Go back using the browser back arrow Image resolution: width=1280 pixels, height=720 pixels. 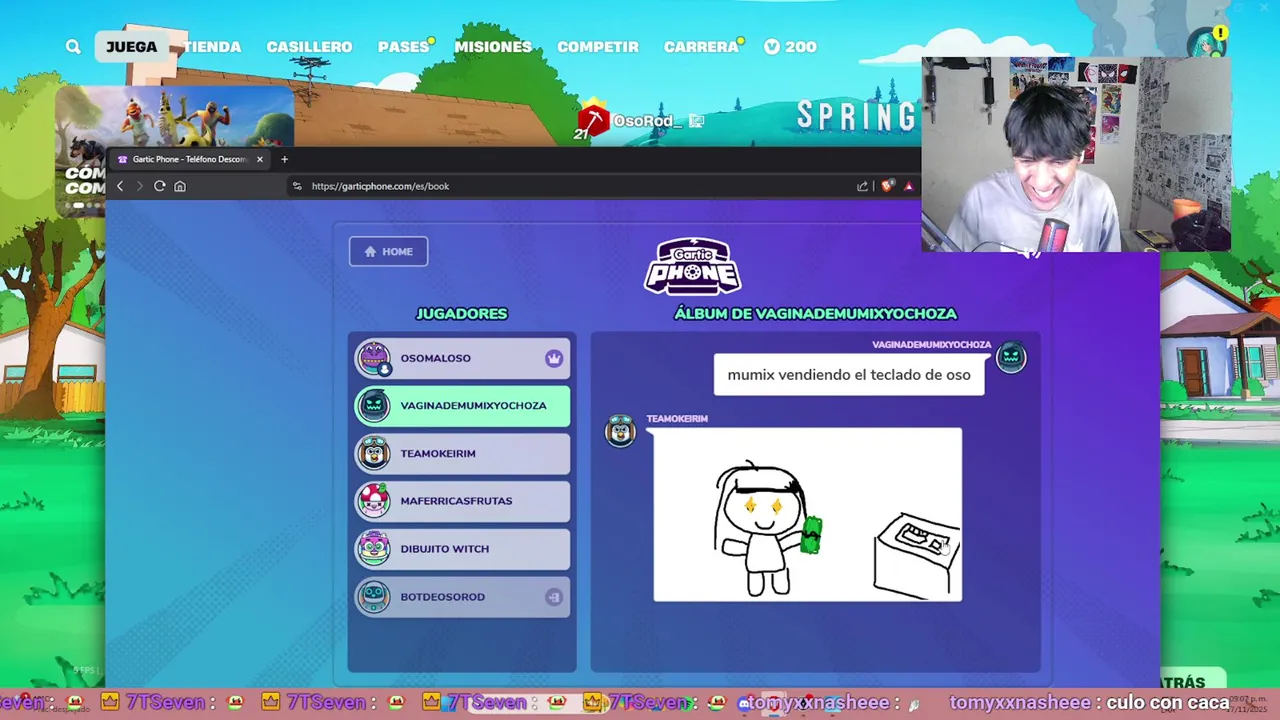(120, 186)
